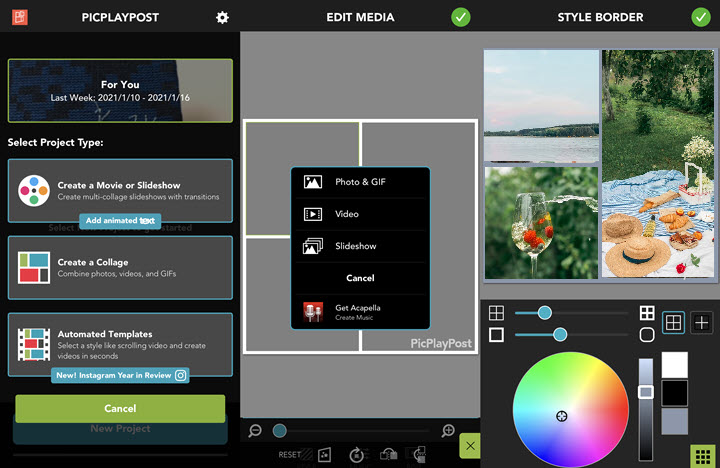Pick a color on the color wheel

coord(571,410)
